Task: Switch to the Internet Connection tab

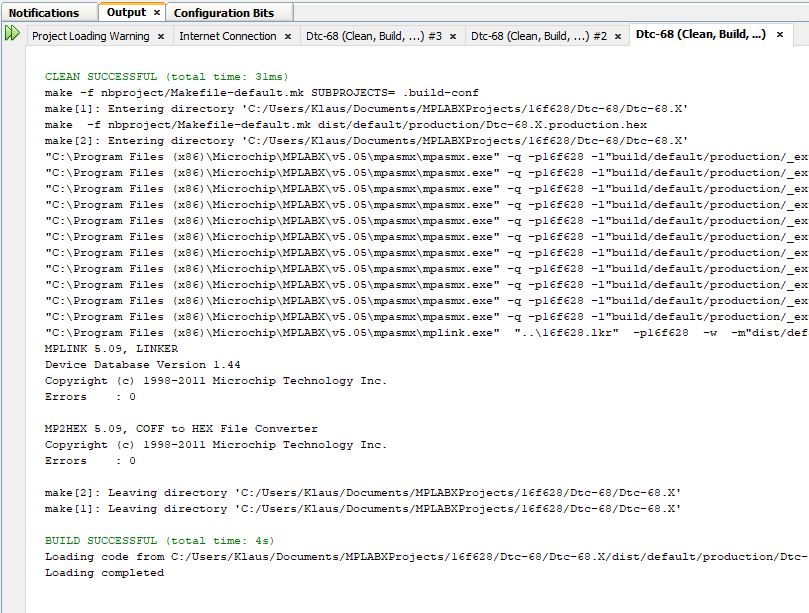Action: click(227, 36)
